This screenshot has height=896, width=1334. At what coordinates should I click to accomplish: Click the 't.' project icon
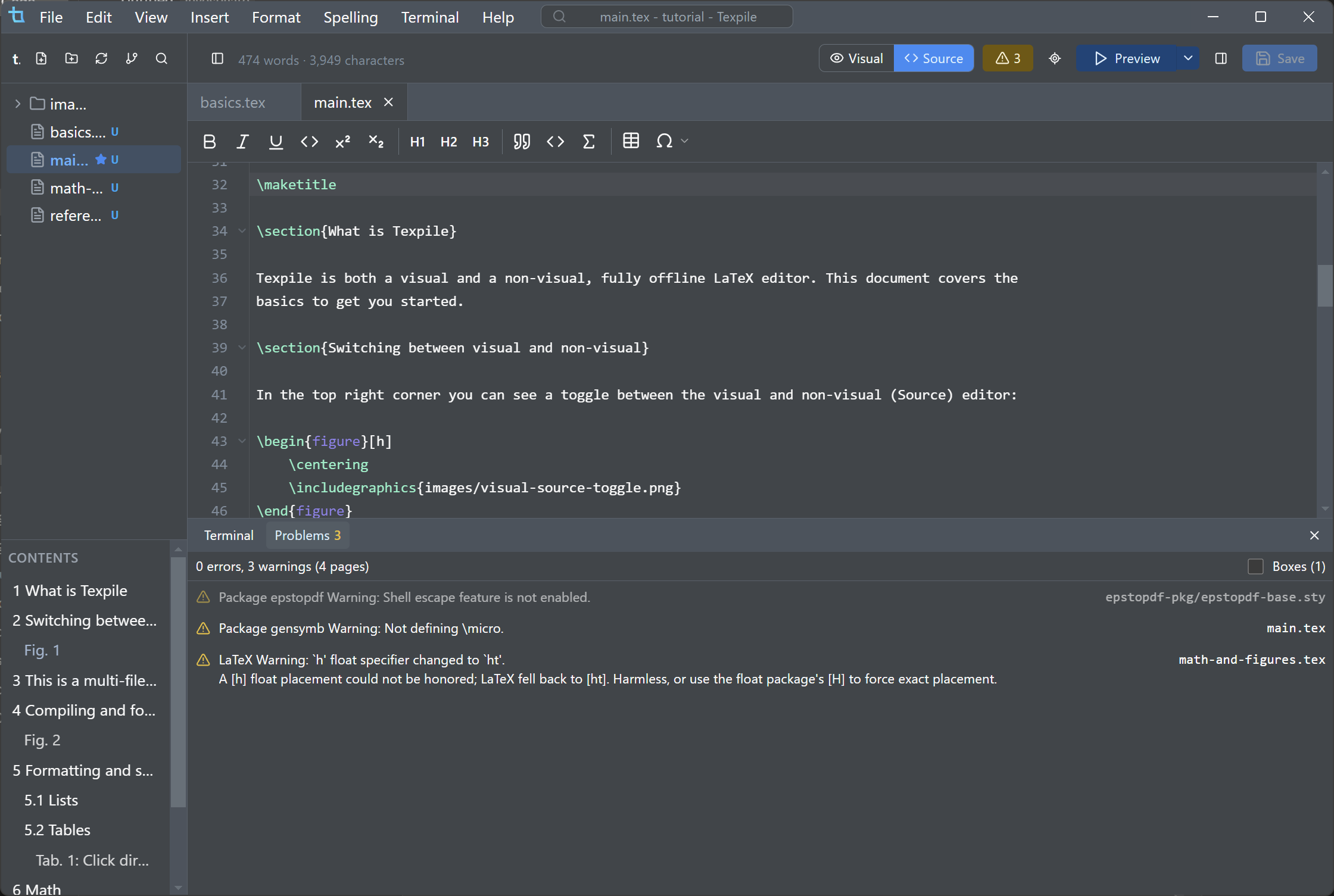pyautogui.click(x=17, y=58)
